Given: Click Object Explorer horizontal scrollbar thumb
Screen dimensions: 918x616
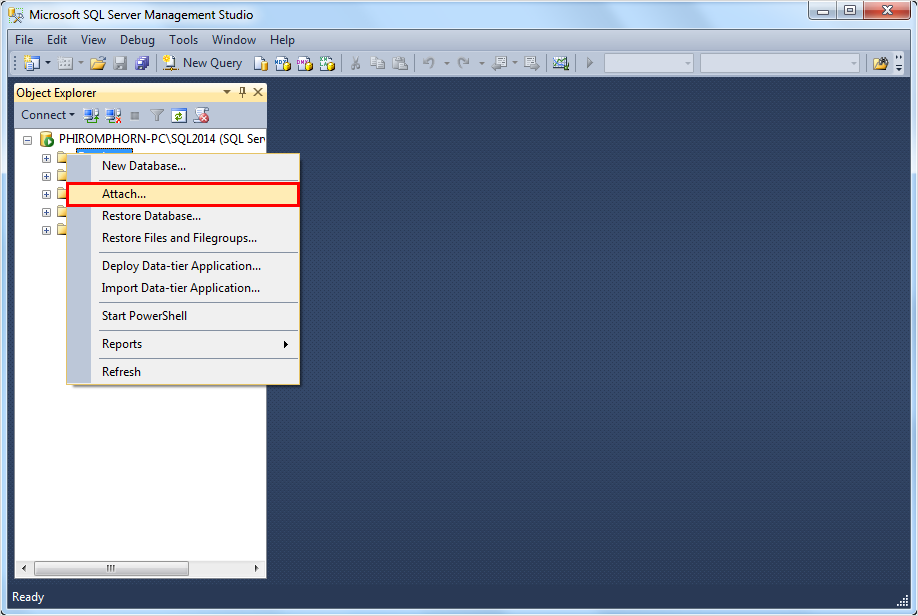Looking at the screenshot, I should coord(111,569).
